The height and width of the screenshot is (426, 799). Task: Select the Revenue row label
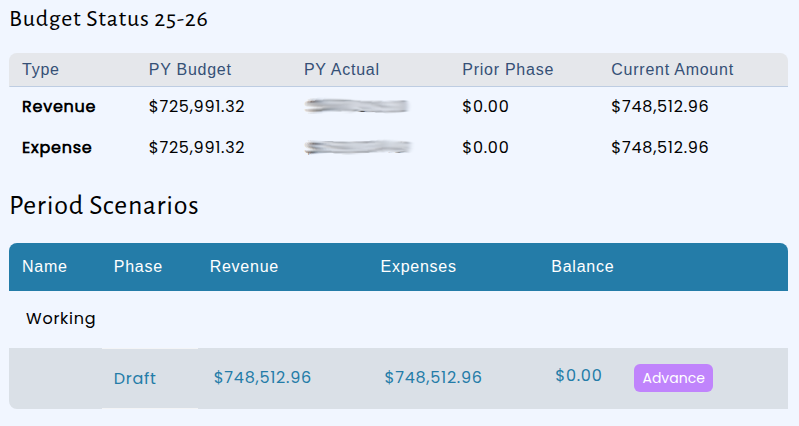59,106
